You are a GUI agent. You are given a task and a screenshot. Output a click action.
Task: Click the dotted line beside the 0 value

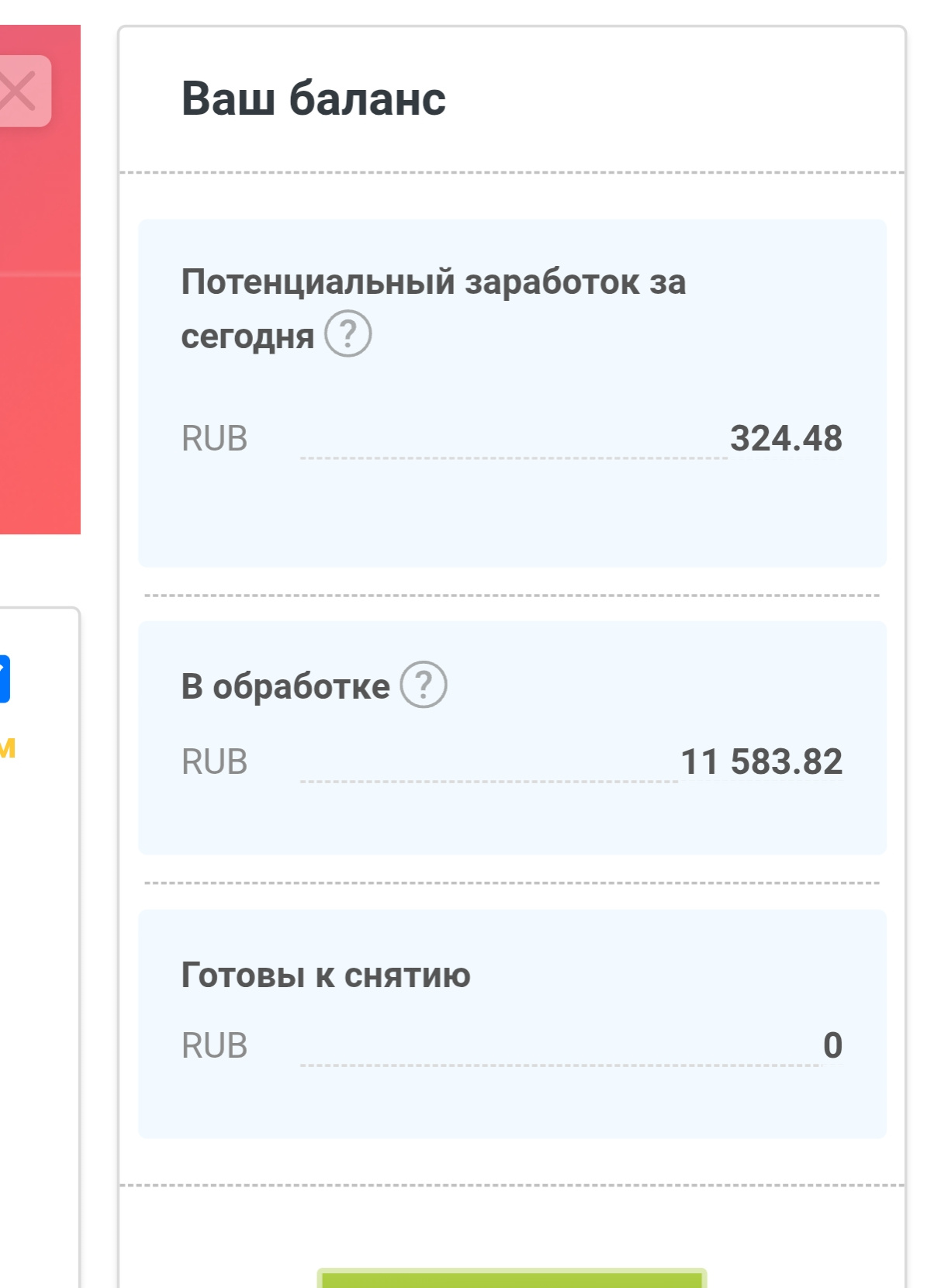point(559,1065)
